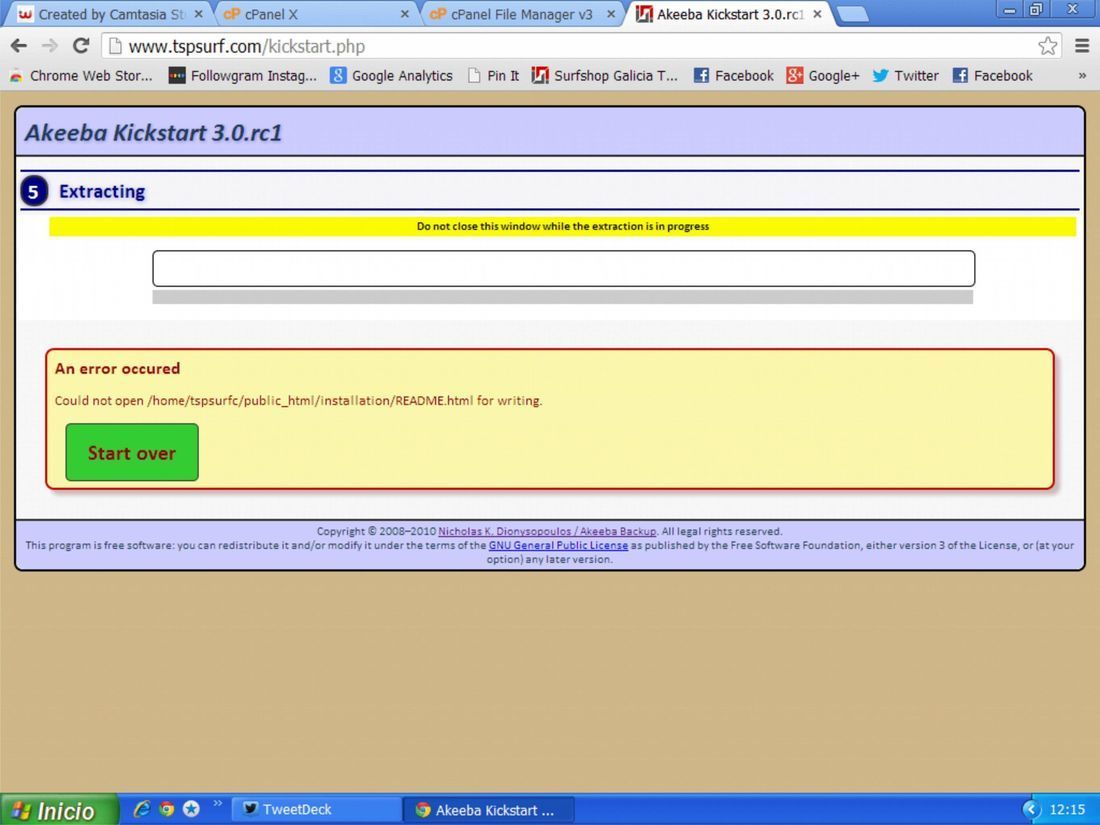Click the yellow do-not-close warning banner
The image size is (1100, 825).
pyautogui.click(x=563, y=227)
